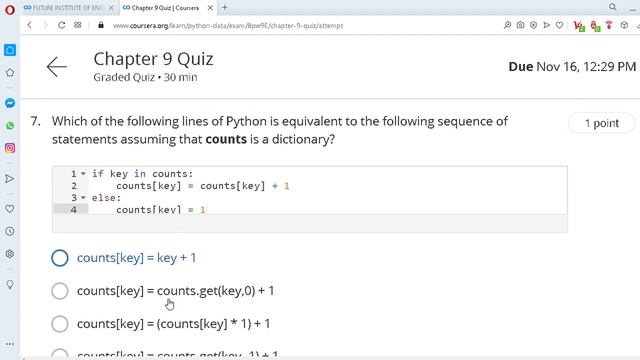Click the 'Due Nov 16, 12:29 PM' text
The height and width of the screenshot is (360, 640).
pos(572,67)
